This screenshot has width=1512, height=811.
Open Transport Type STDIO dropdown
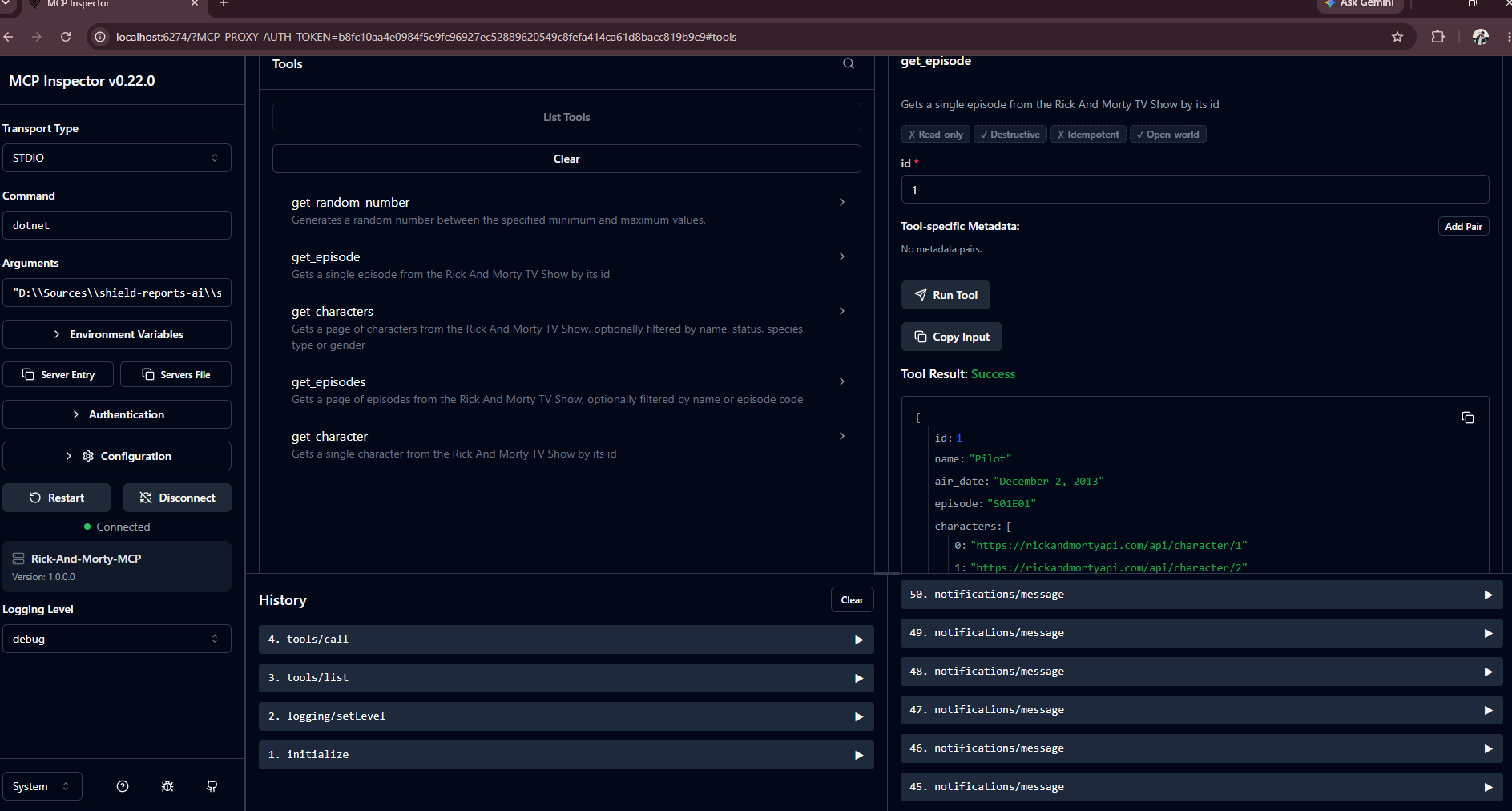pos(117,158)
